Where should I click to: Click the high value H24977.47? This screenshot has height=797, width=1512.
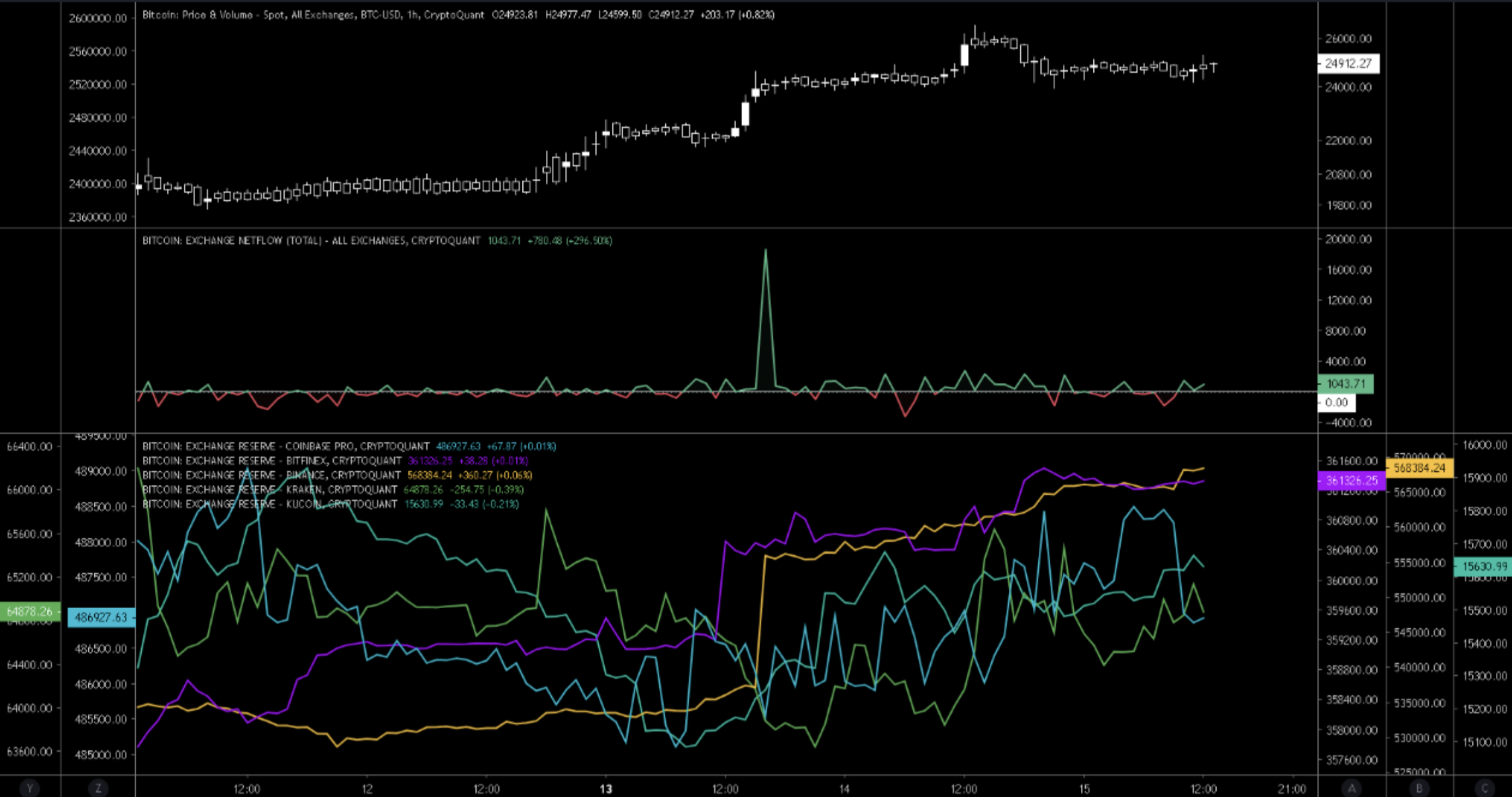pyautogui.click(x=567, y=15)
